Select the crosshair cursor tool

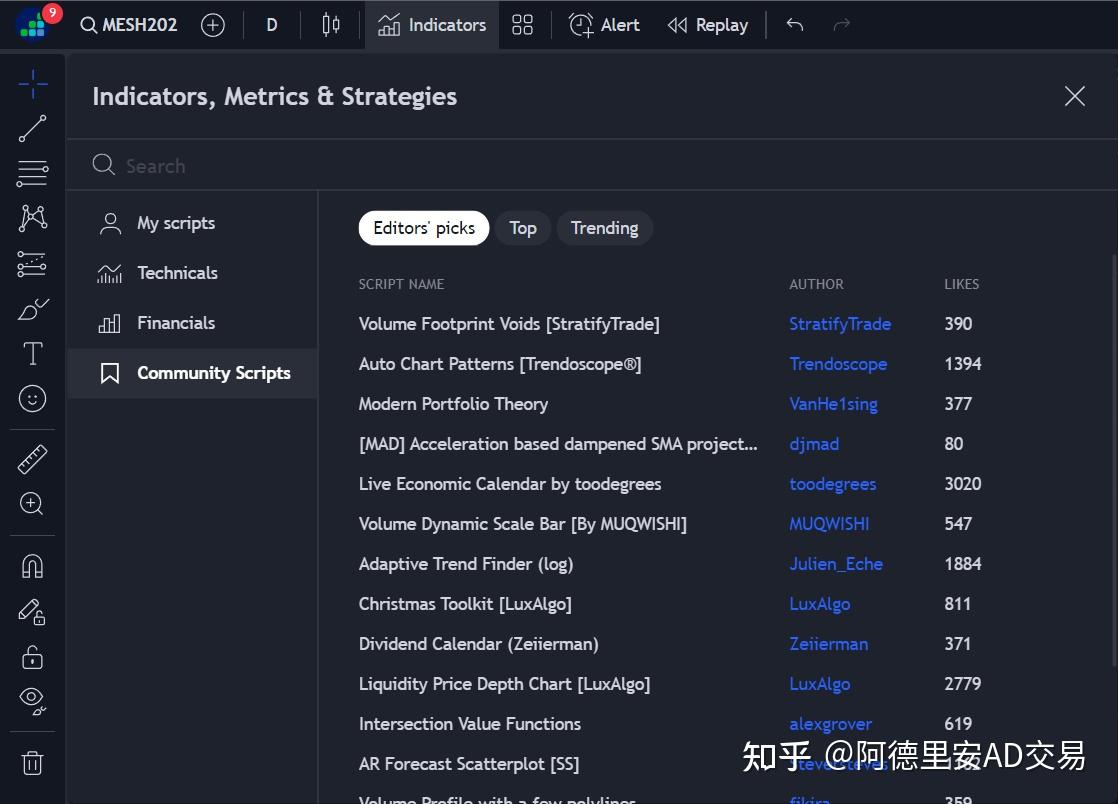(x=32, y=84)
